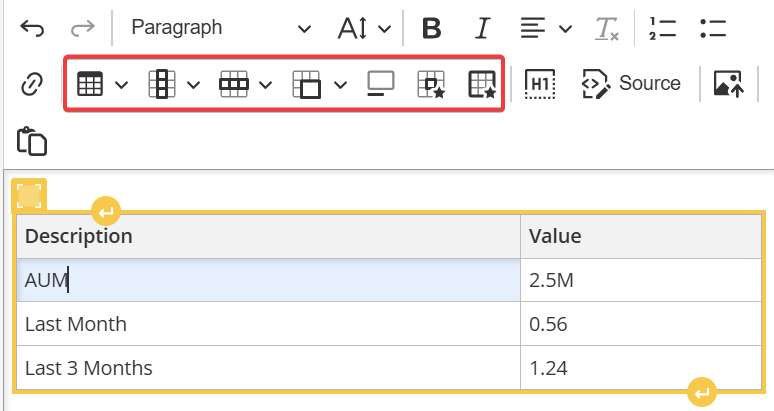
Task: Open the merge cells dropdown
Action: pos(319,85)
